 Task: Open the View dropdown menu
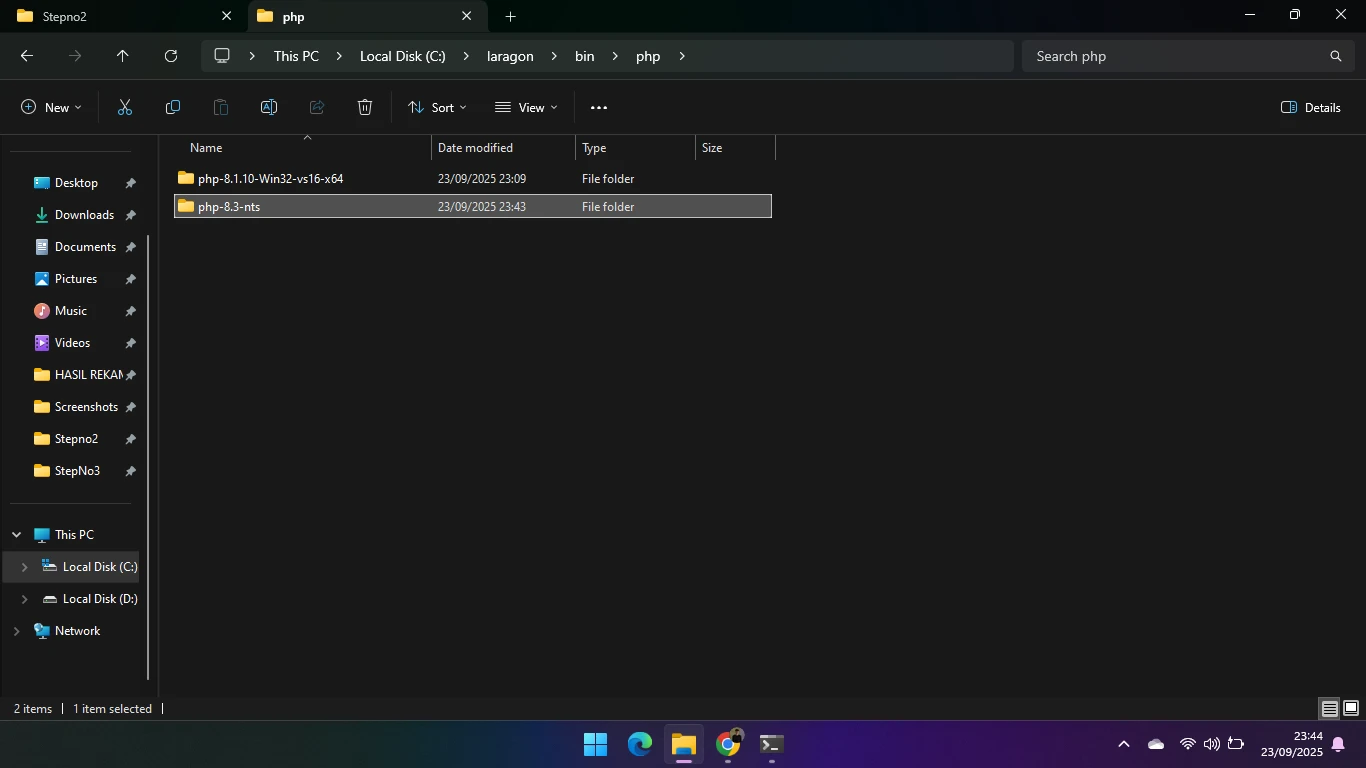pyautogui.click(x=526, y=108)
